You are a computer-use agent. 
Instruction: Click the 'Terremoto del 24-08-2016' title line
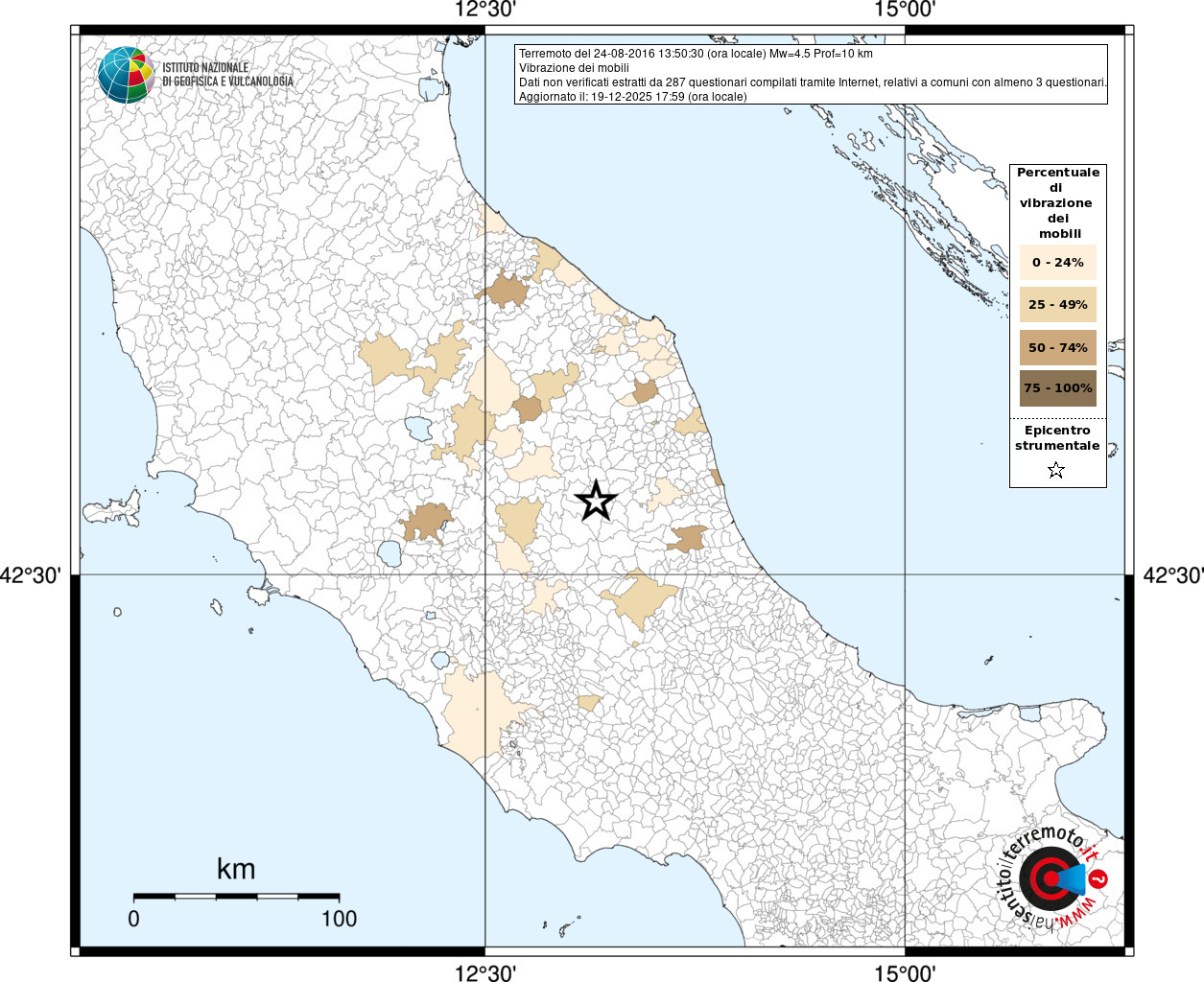click(x=696, y=54)
